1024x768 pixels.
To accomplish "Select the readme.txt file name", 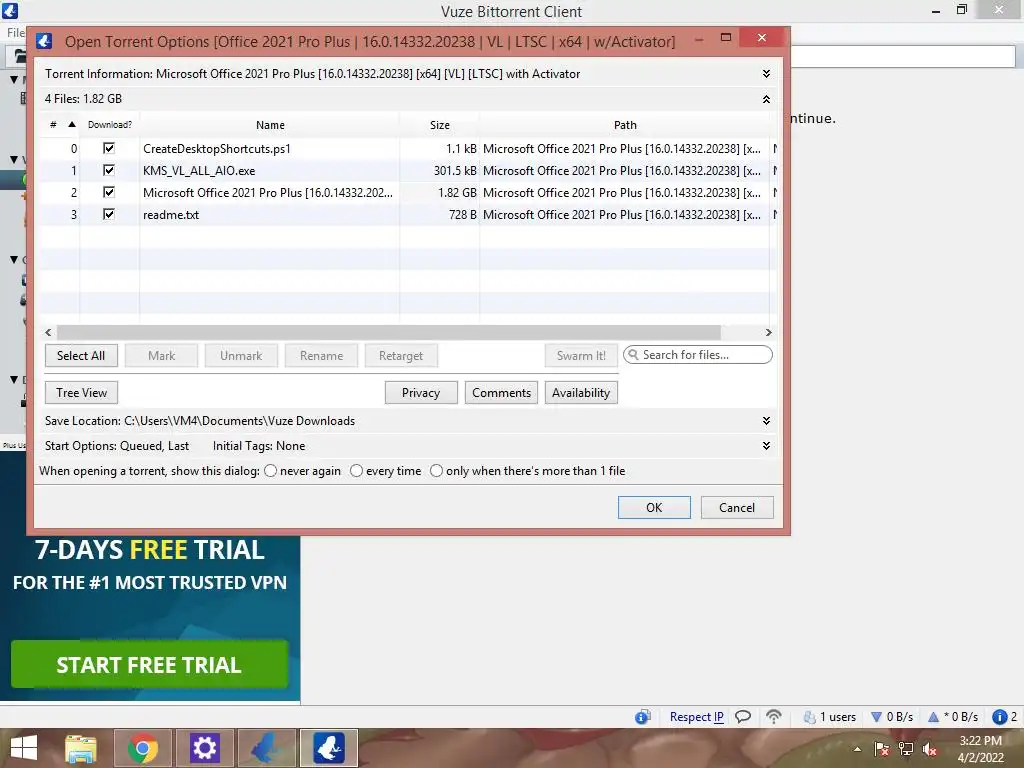I will pyautogui.click(x=171, y=215).
